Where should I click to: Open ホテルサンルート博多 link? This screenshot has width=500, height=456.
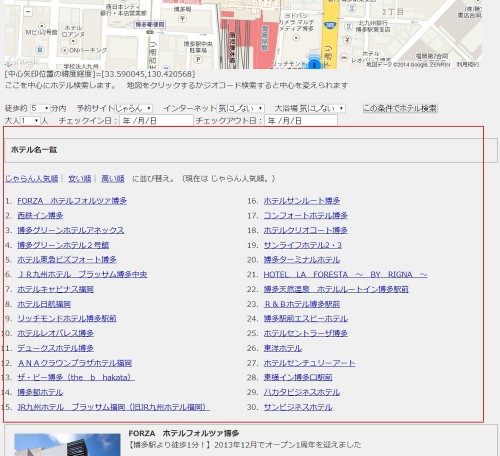302,201
